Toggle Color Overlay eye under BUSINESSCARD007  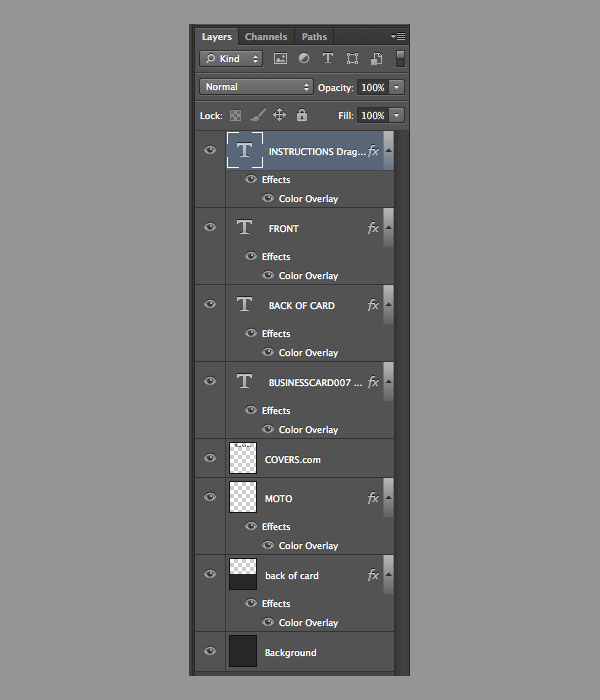coord(268,429)
